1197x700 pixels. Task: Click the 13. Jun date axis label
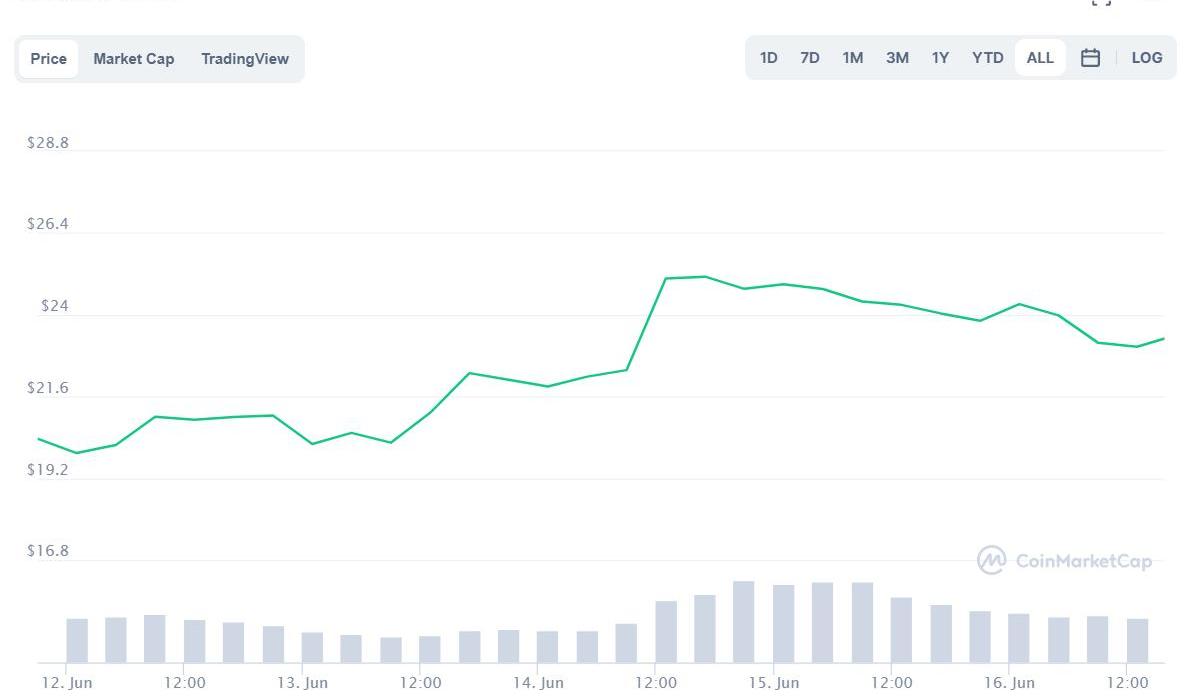point(302,683)
